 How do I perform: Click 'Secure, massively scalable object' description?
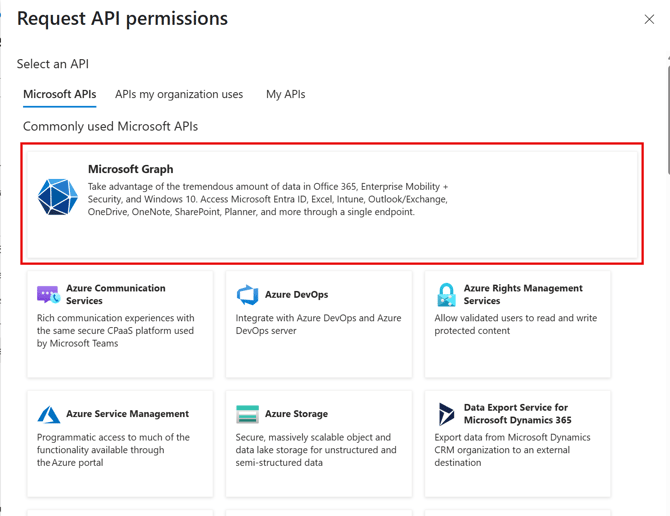click(316, 450)
